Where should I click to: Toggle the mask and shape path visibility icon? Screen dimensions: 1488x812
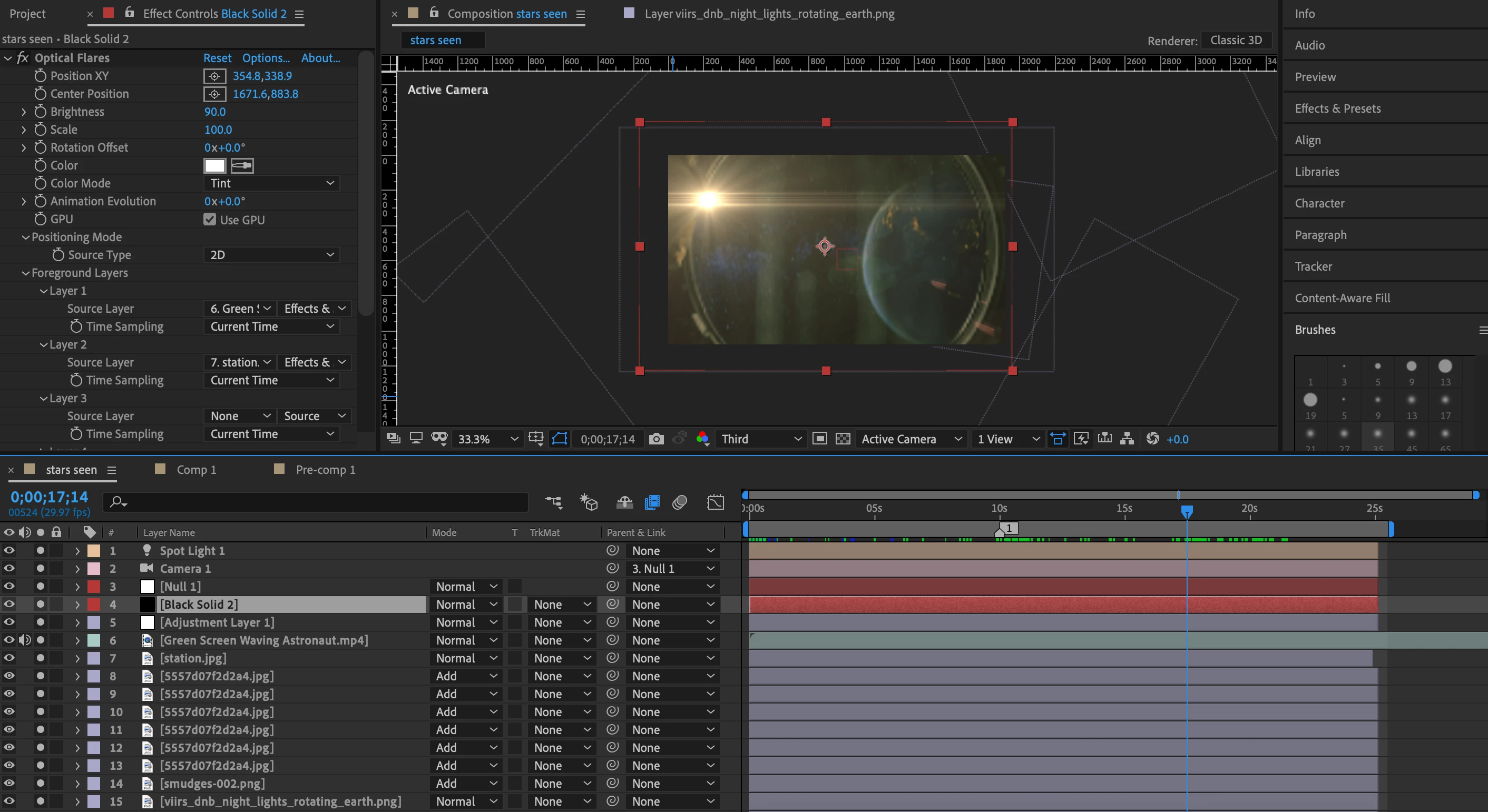tap(559, 439)
